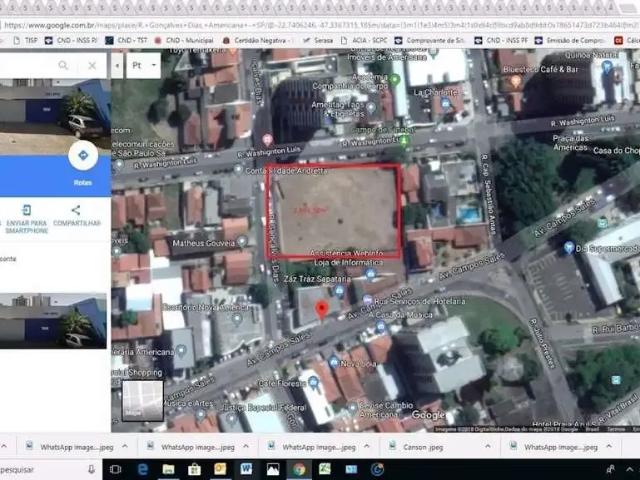Switch to Mapa view thumbnail
640x480 pixels.
point(142,401)
